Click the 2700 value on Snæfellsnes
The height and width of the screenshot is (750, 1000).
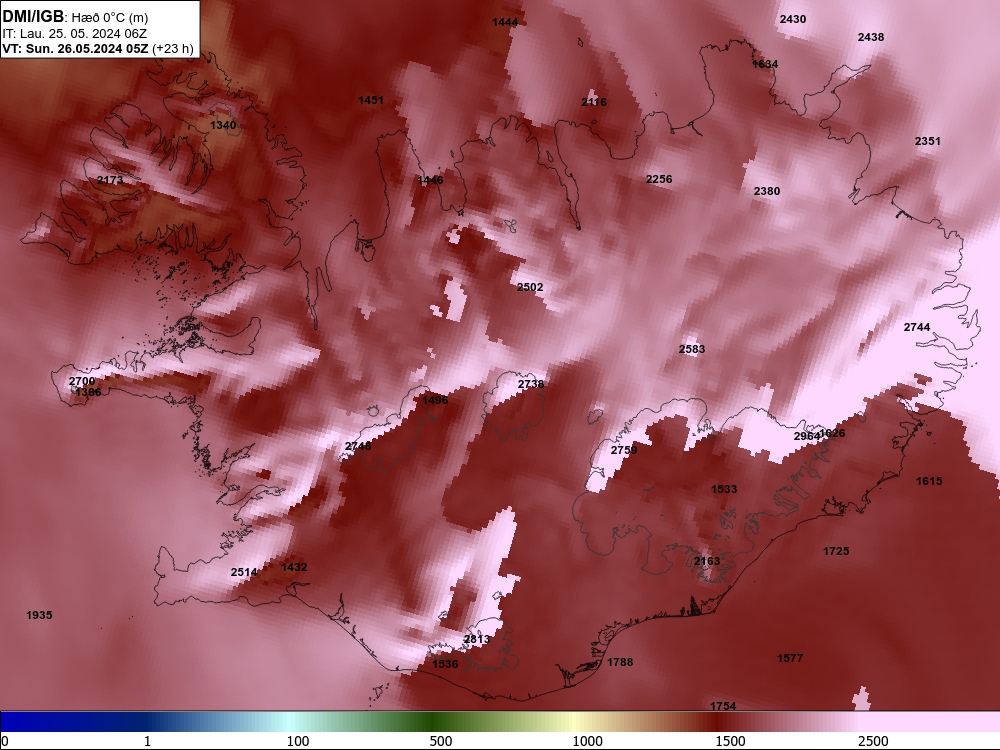click(x=82, y=381)
